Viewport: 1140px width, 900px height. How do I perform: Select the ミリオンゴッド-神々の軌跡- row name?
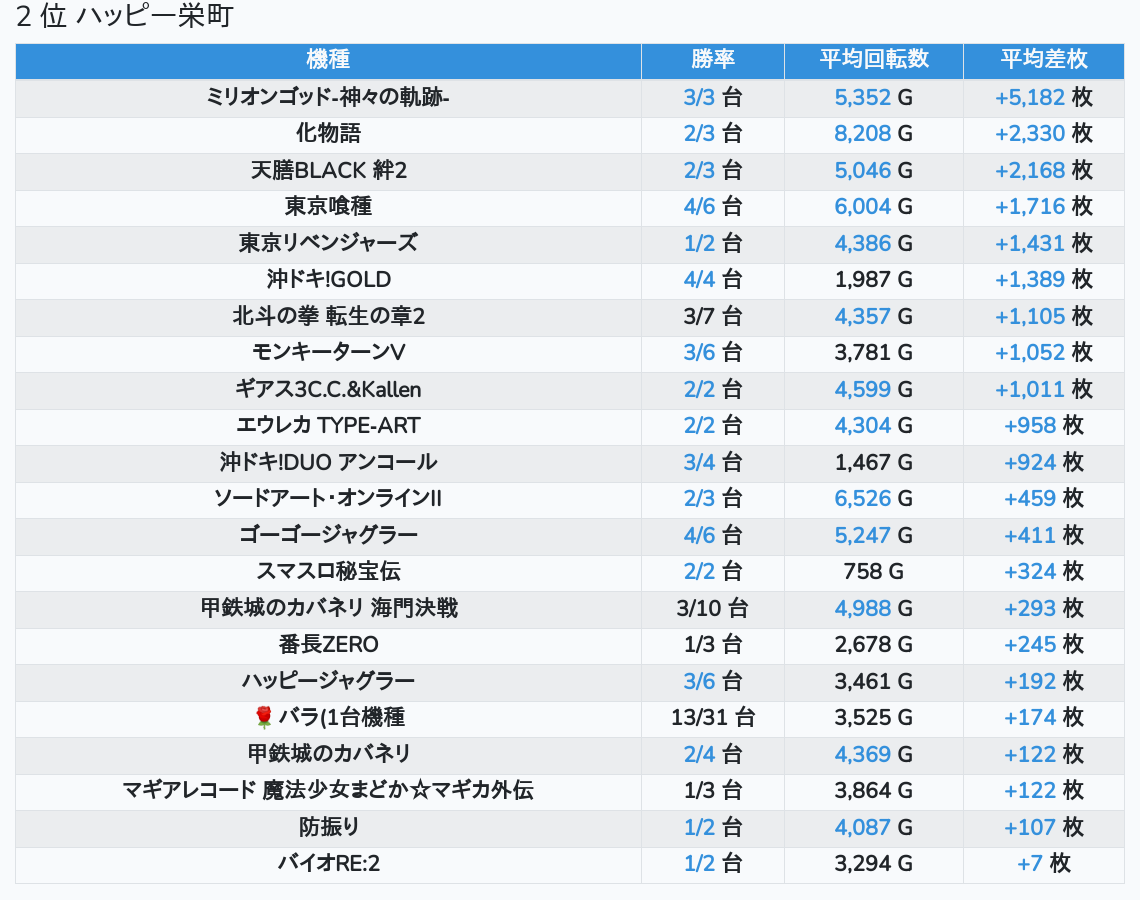click(328, 97)
